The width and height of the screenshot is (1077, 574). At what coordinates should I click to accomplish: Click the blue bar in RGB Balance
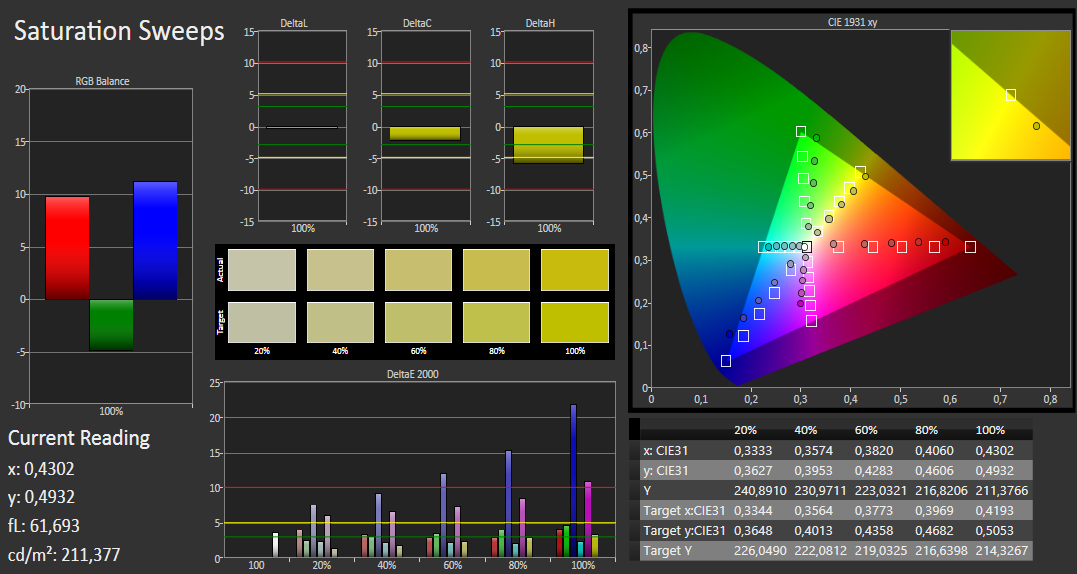pyautogui.click(x=155, y=240)
